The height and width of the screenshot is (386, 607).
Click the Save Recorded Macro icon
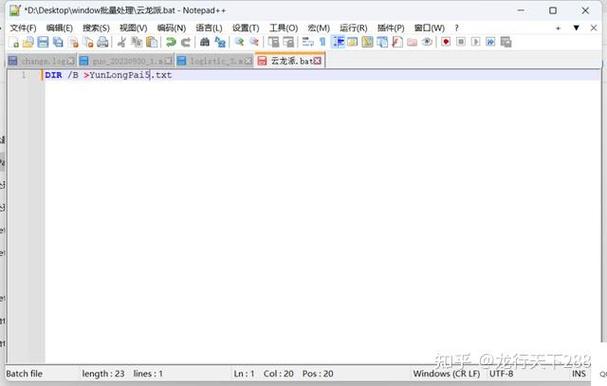tap(506, 42)
